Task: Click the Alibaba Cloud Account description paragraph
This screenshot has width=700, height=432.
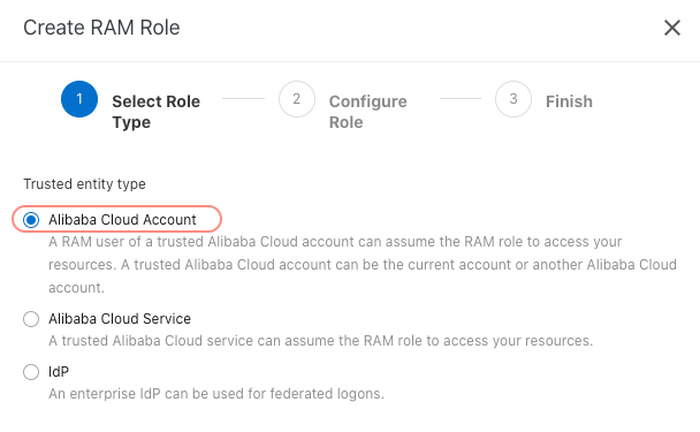Action: [x=335, y=265]
